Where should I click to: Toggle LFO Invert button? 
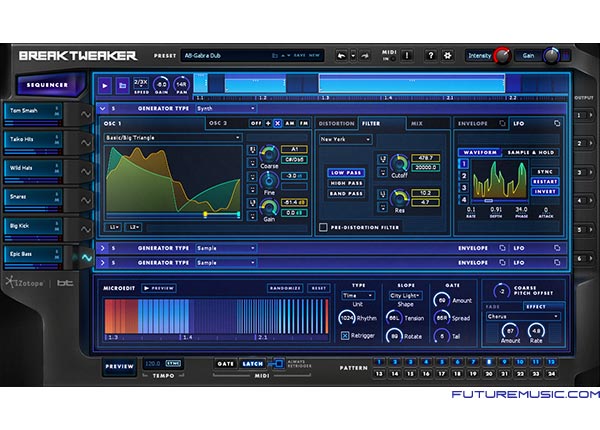(x=545, y=191)
